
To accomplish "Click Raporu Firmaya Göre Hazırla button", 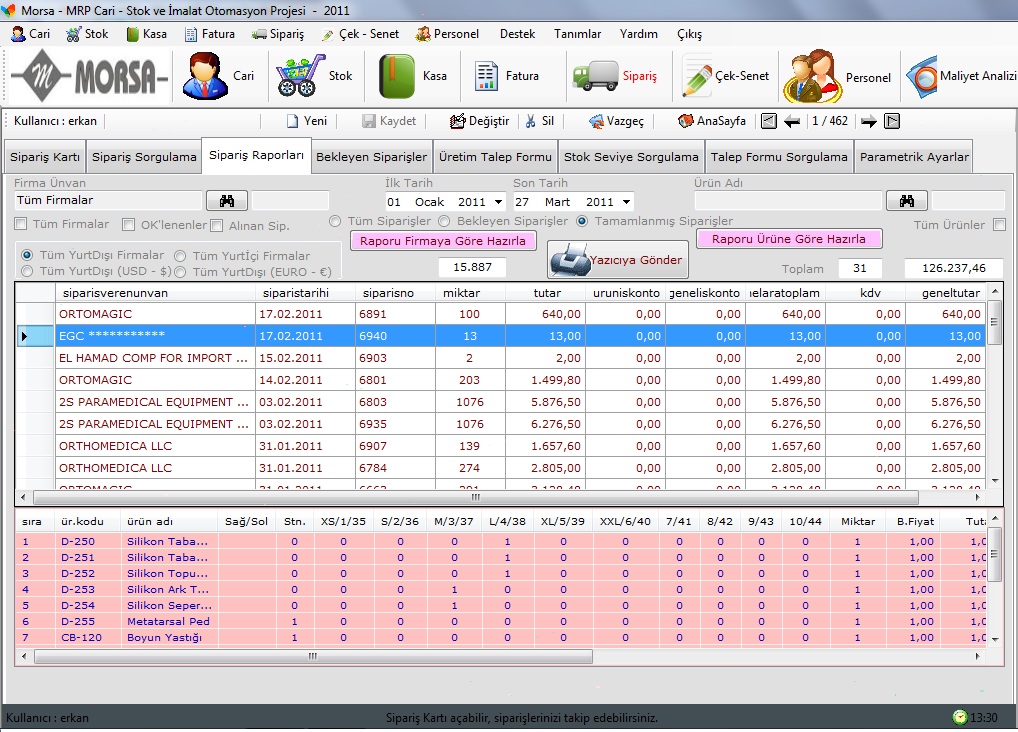I will point(443,241).
